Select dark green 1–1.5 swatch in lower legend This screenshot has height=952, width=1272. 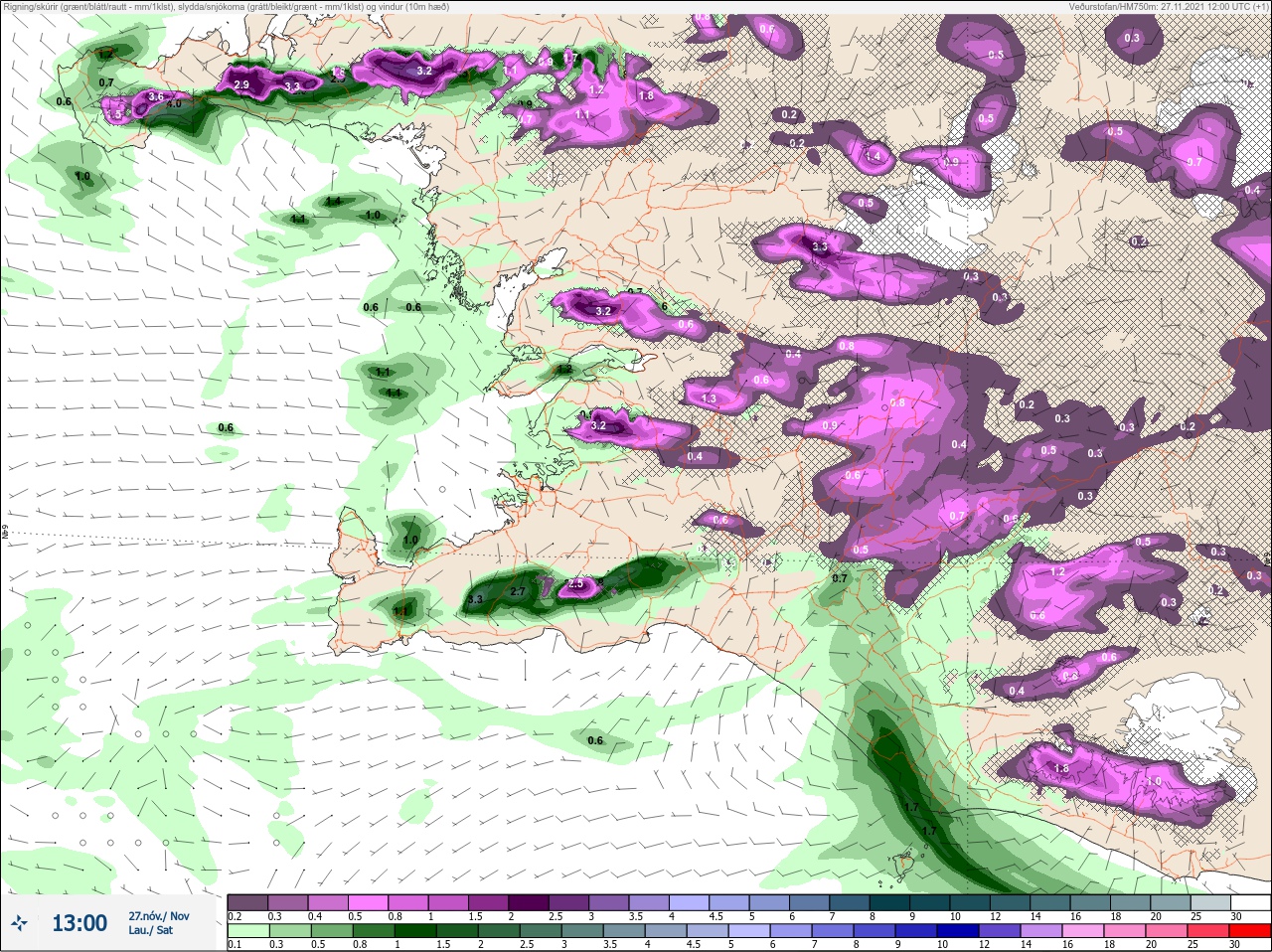(414, 932)
